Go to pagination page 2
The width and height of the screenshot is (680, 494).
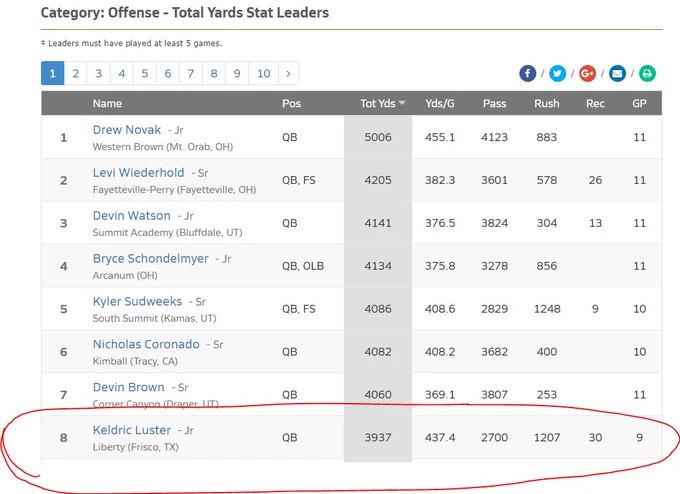(75, 73)
